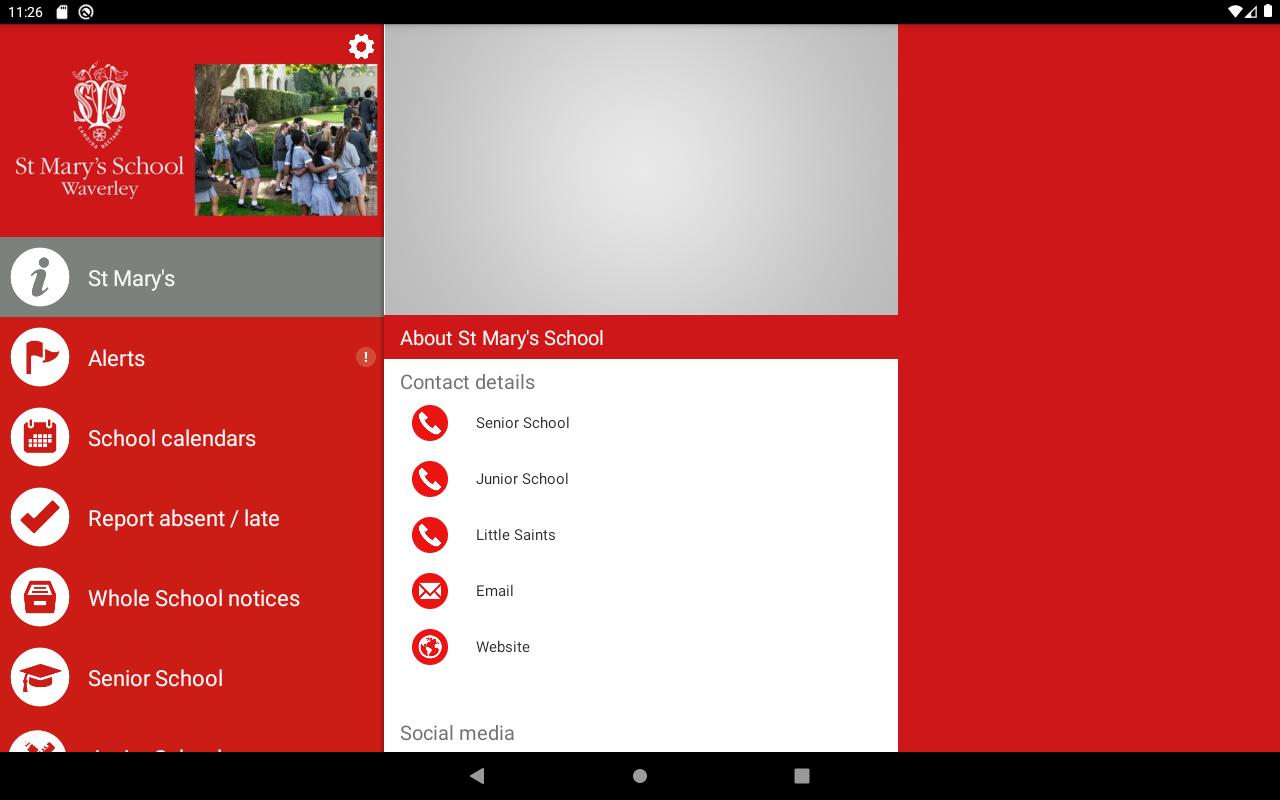The height and width of the screenshot is (800, 1280).
Task: Open settings via the gear icon
Action: [361, 46]
